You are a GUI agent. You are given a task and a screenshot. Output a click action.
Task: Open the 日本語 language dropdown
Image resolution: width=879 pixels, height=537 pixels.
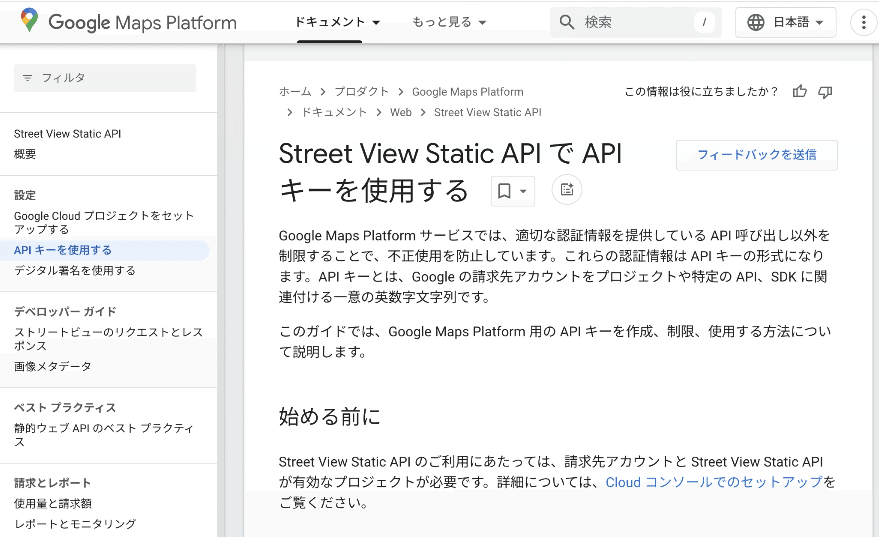[785, 22]
